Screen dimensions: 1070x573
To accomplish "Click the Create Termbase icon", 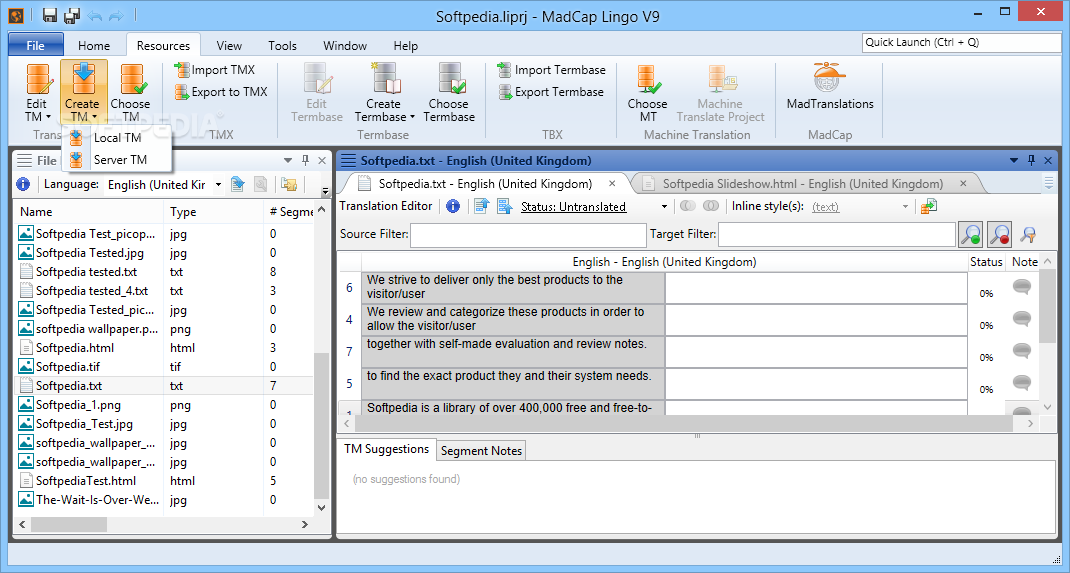I will coord(384,78).
